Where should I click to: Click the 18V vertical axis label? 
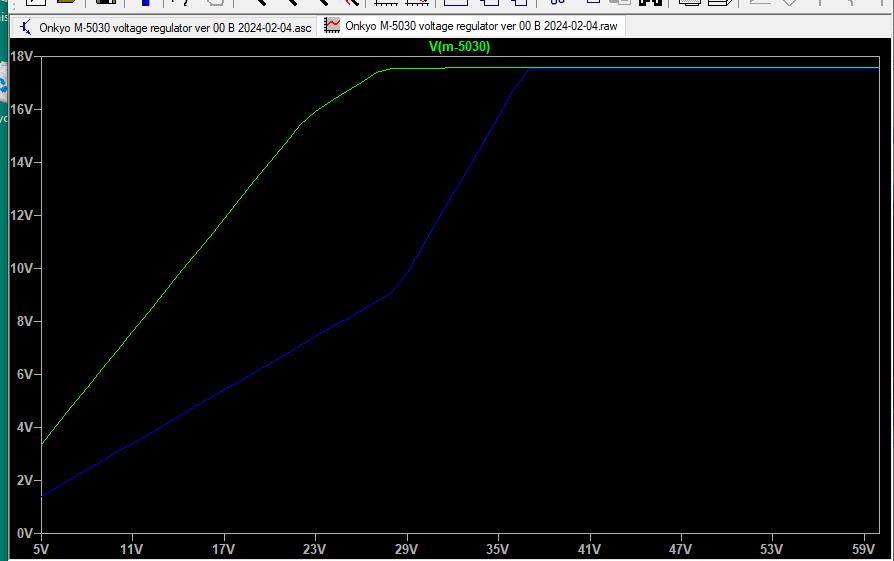22,56
